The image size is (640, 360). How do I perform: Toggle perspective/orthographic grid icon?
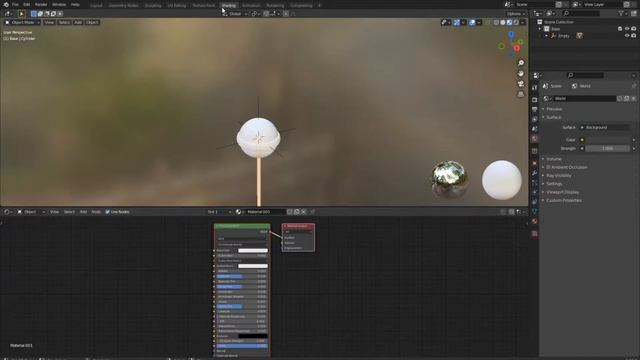521,94
